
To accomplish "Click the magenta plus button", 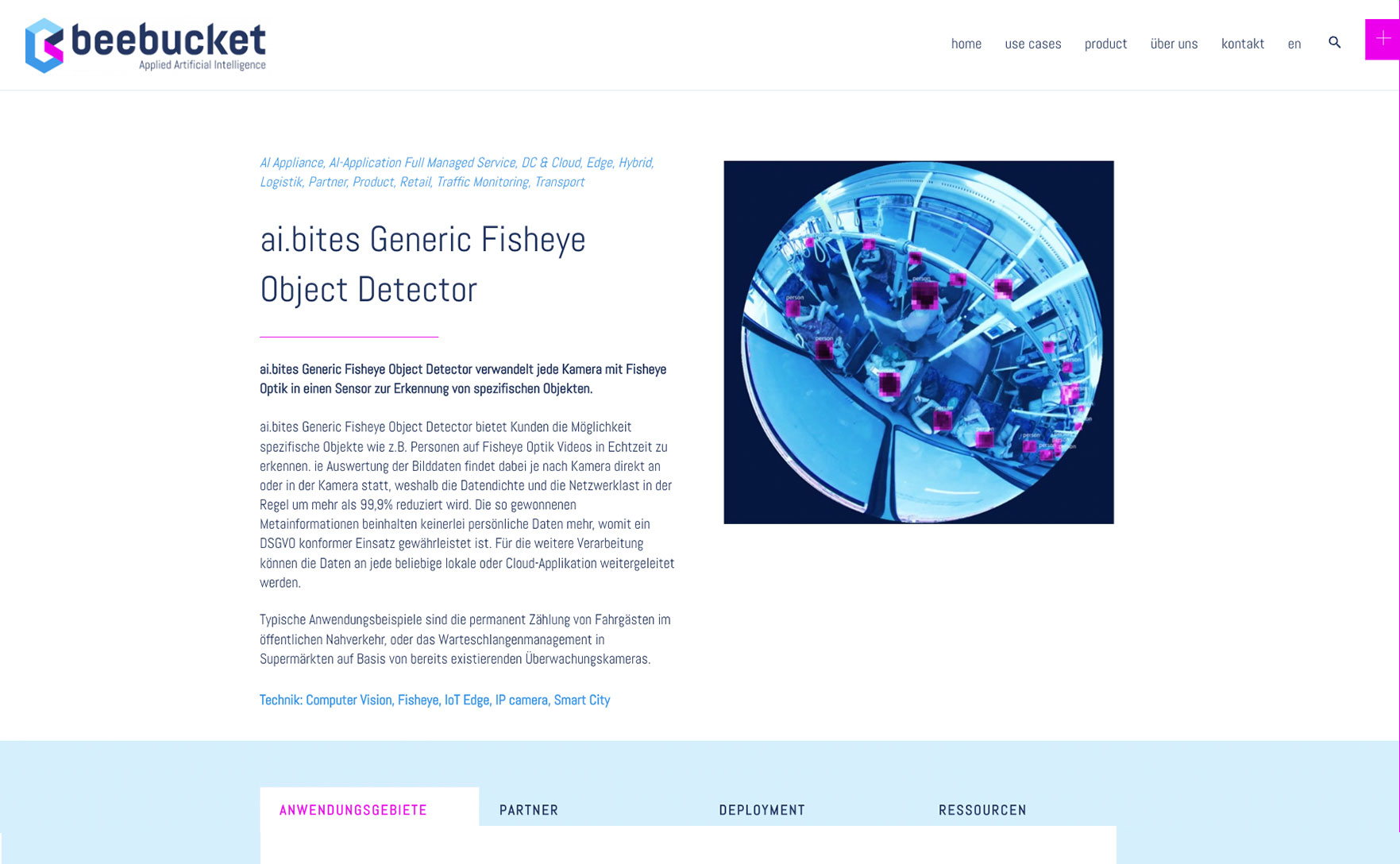I will 1382,39.
